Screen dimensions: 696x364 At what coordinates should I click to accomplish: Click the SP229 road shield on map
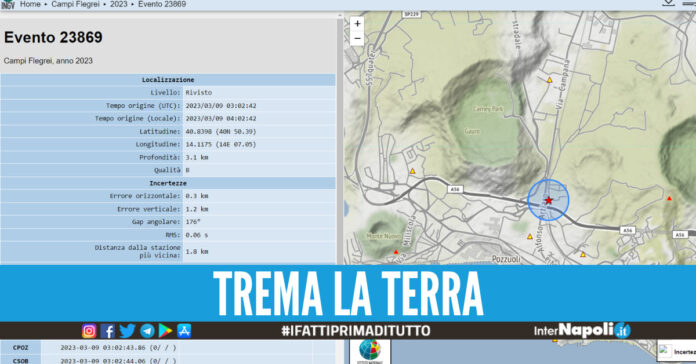pyautogui.click(x=410, y=14)
